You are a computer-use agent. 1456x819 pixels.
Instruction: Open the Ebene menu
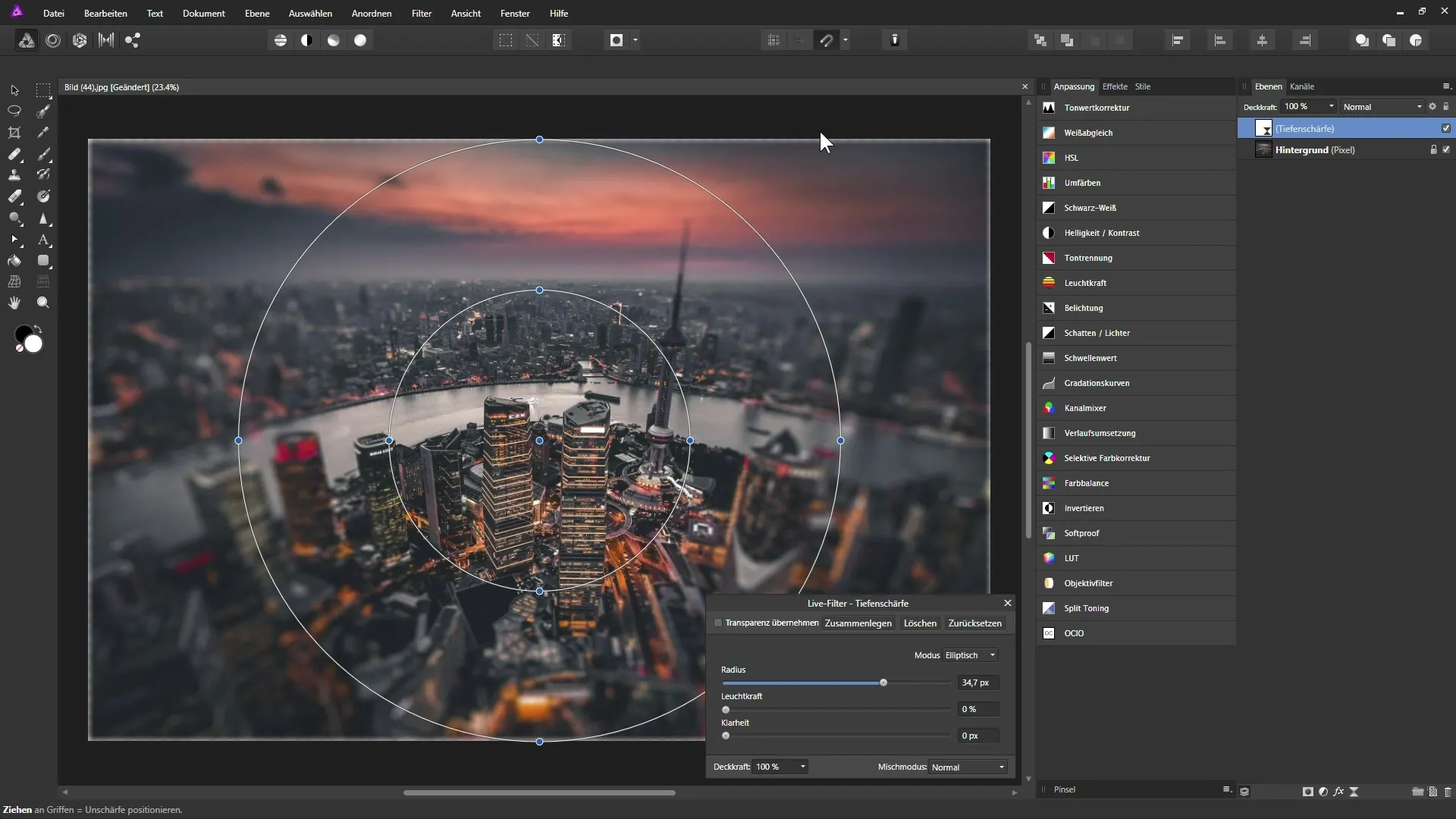tap(257, 14)
